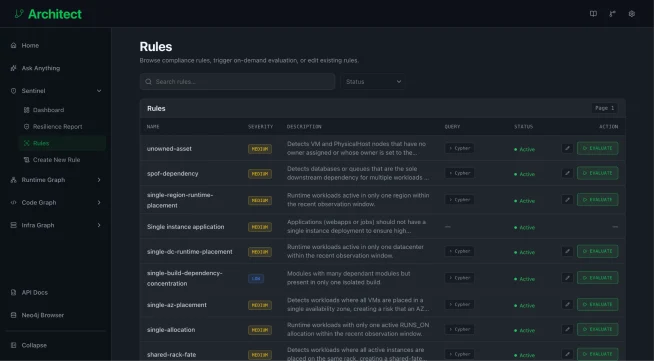Expand Cypher query for unowned-asset
Viewport: 654px width, 361px height.
[x=459, y=148]
